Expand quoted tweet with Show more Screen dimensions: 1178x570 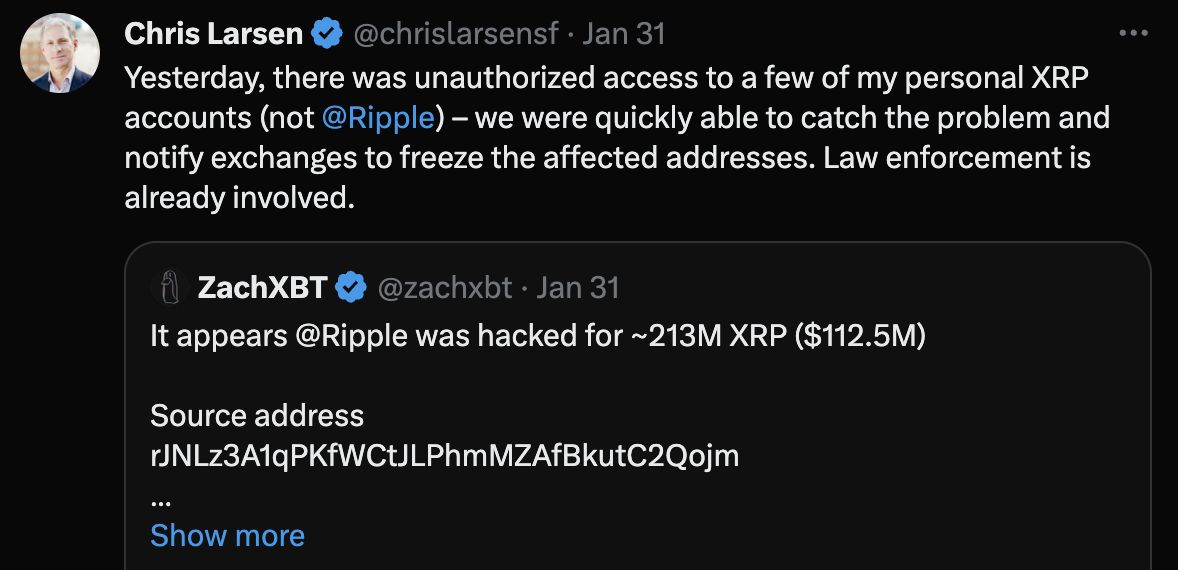coord(227,535)
